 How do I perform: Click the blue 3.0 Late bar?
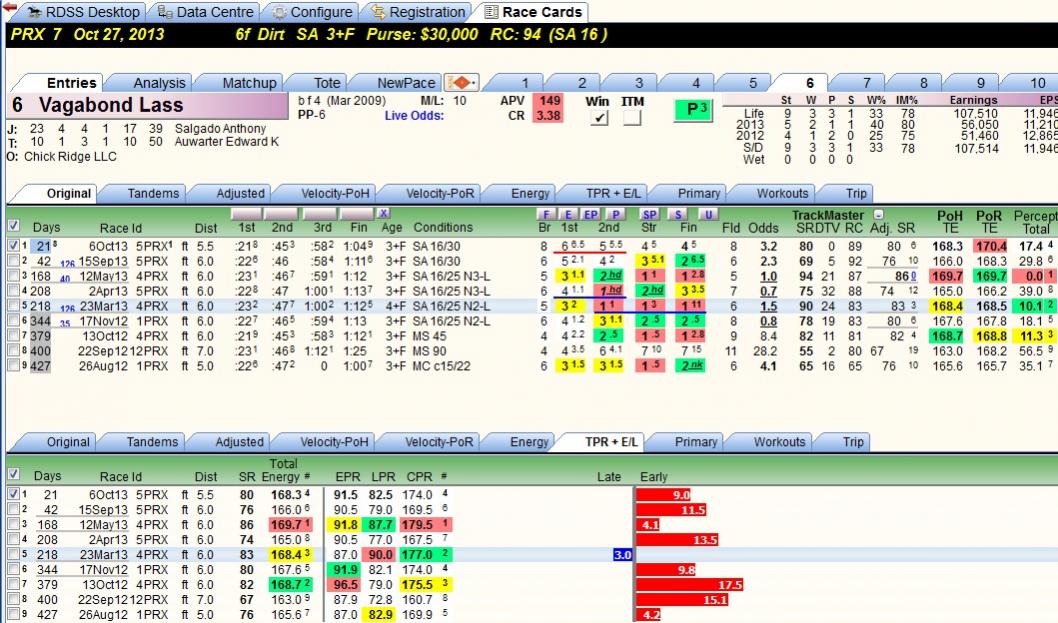tap(622, 555)
